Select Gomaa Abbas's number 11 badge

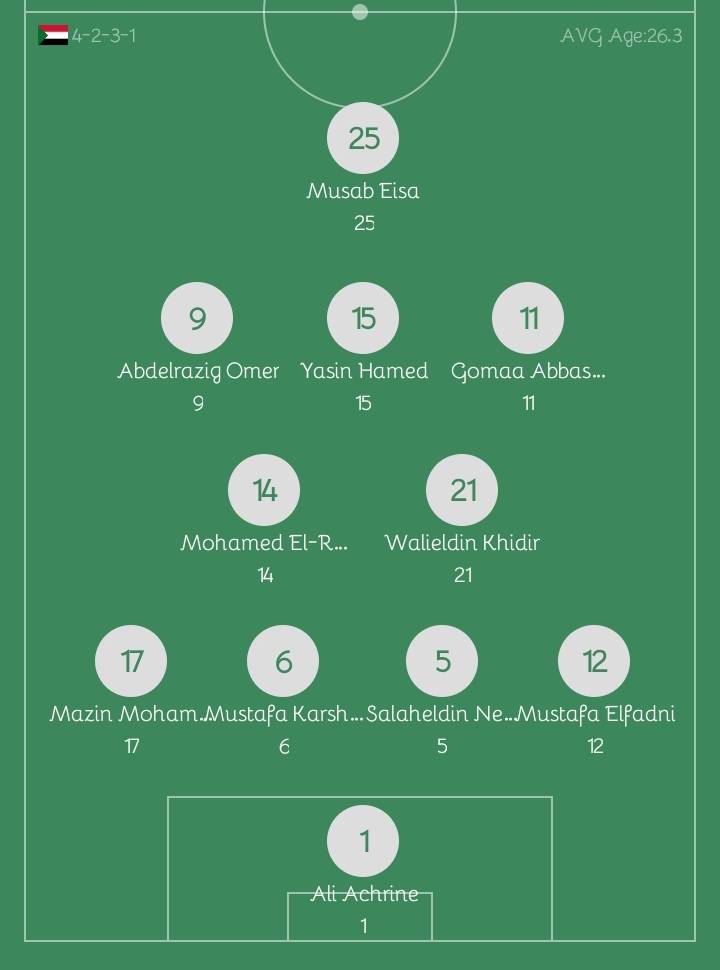(x=527, y=318)
